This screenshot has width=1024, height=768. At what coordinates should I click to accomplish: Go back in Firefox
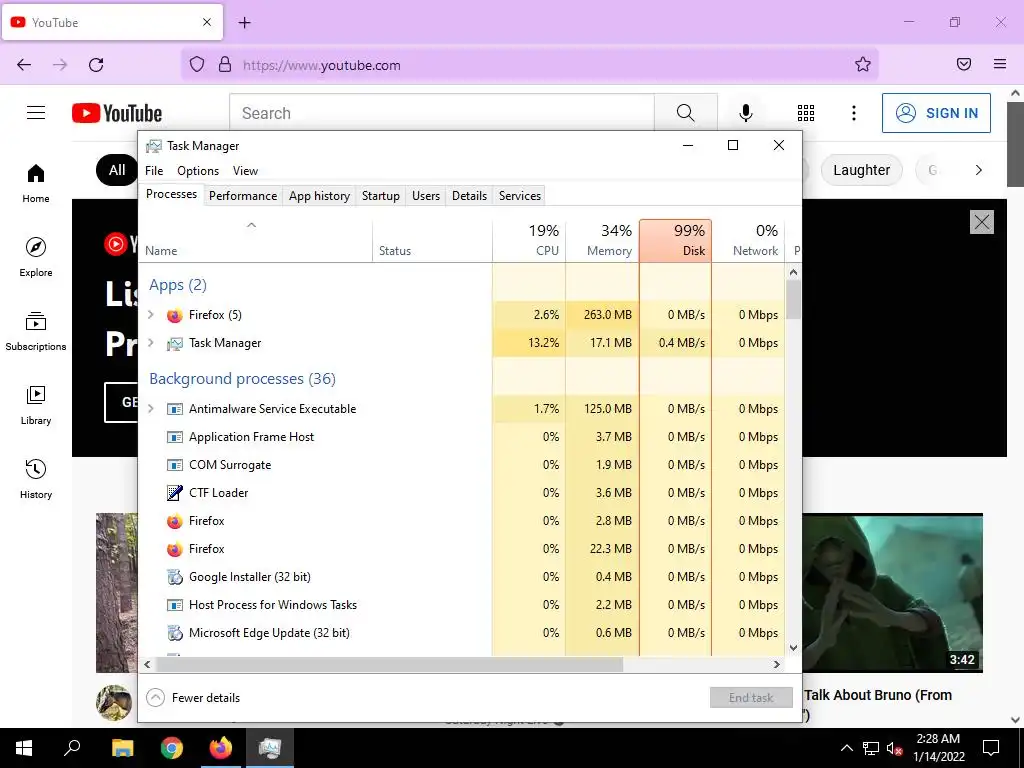tap(24, 65)
